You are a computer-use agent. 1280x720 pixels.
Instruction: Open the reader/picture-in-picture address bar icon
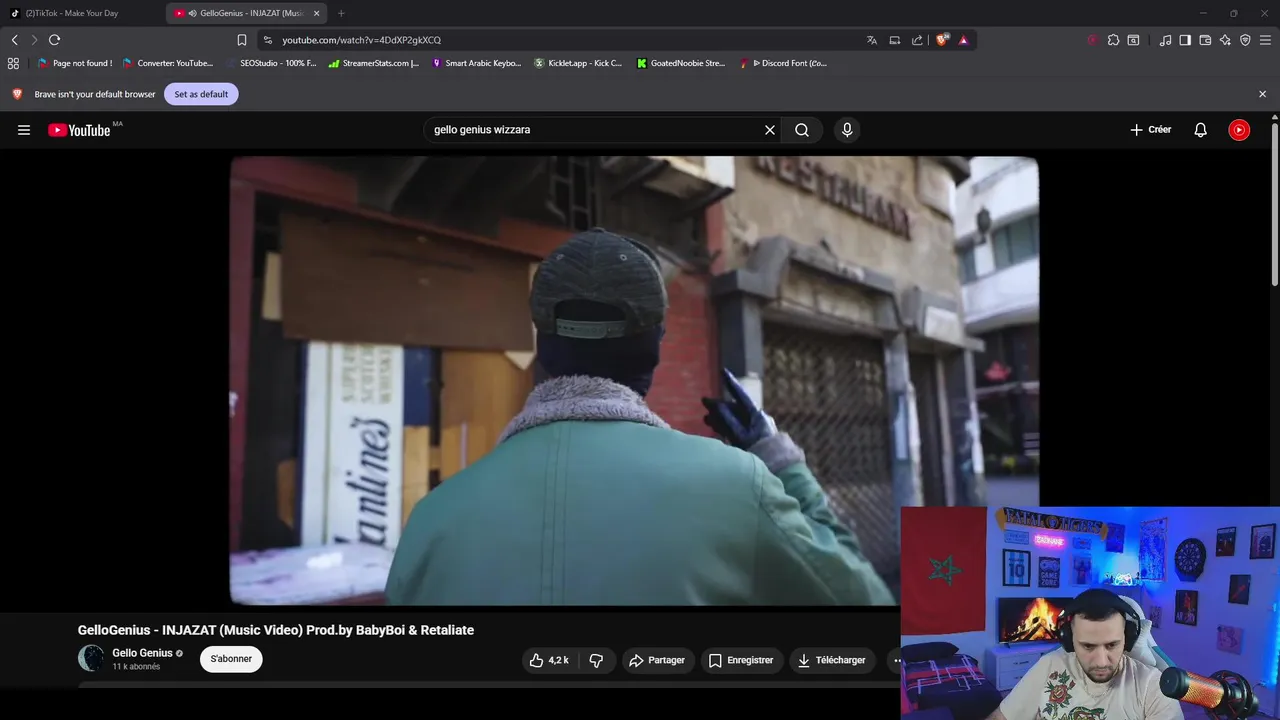[895, 40]
